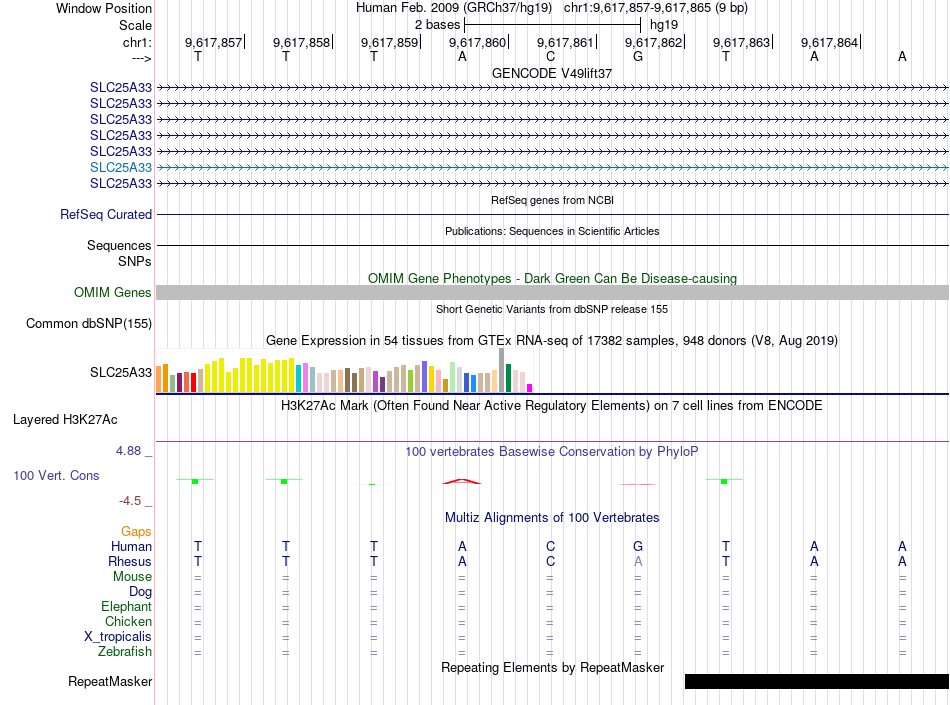Click the 'chr1:' ruler label
950x705 pixels.
[137, 42]
